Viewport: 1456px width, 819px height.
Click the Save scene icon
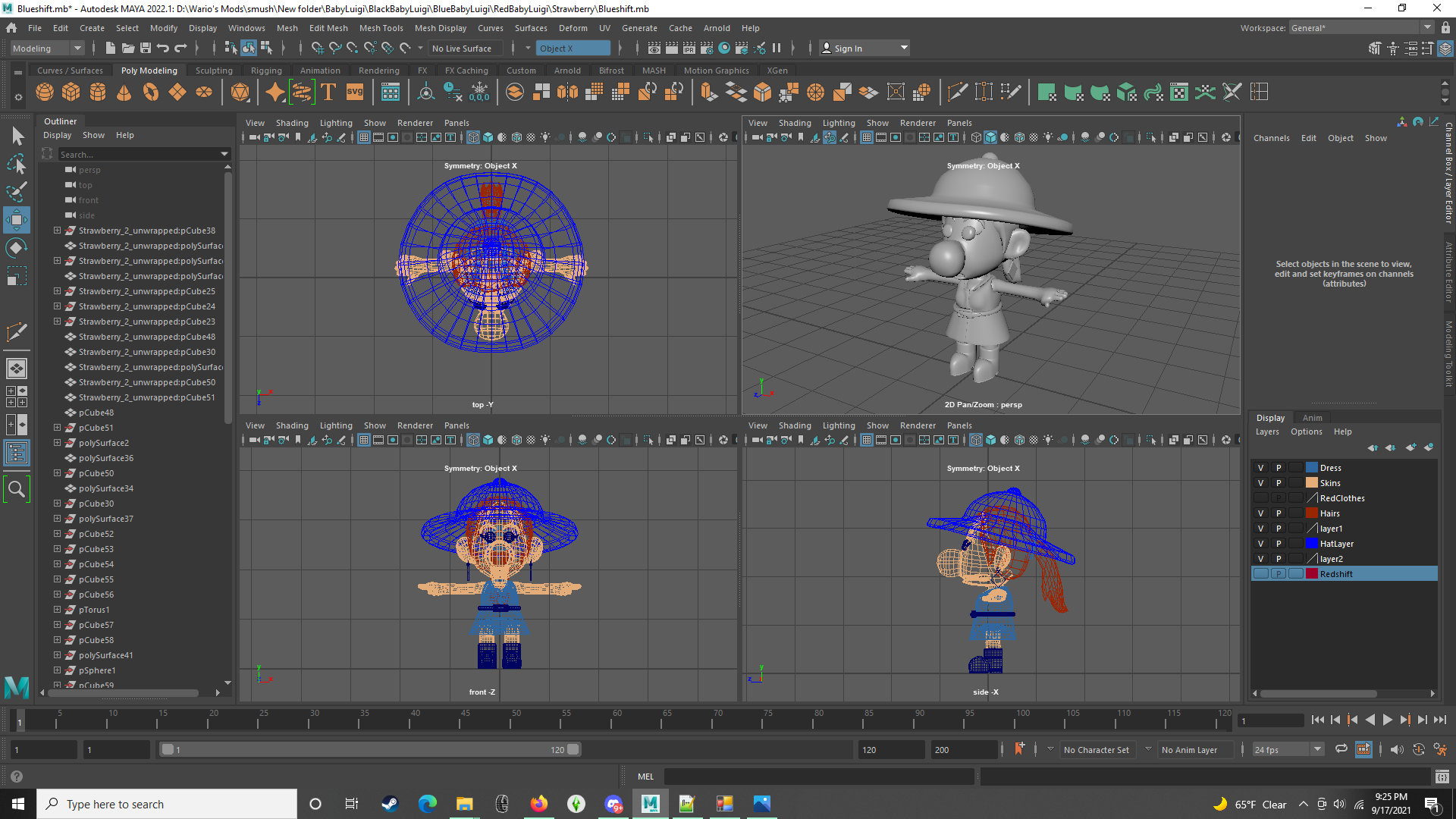(146, 49)
